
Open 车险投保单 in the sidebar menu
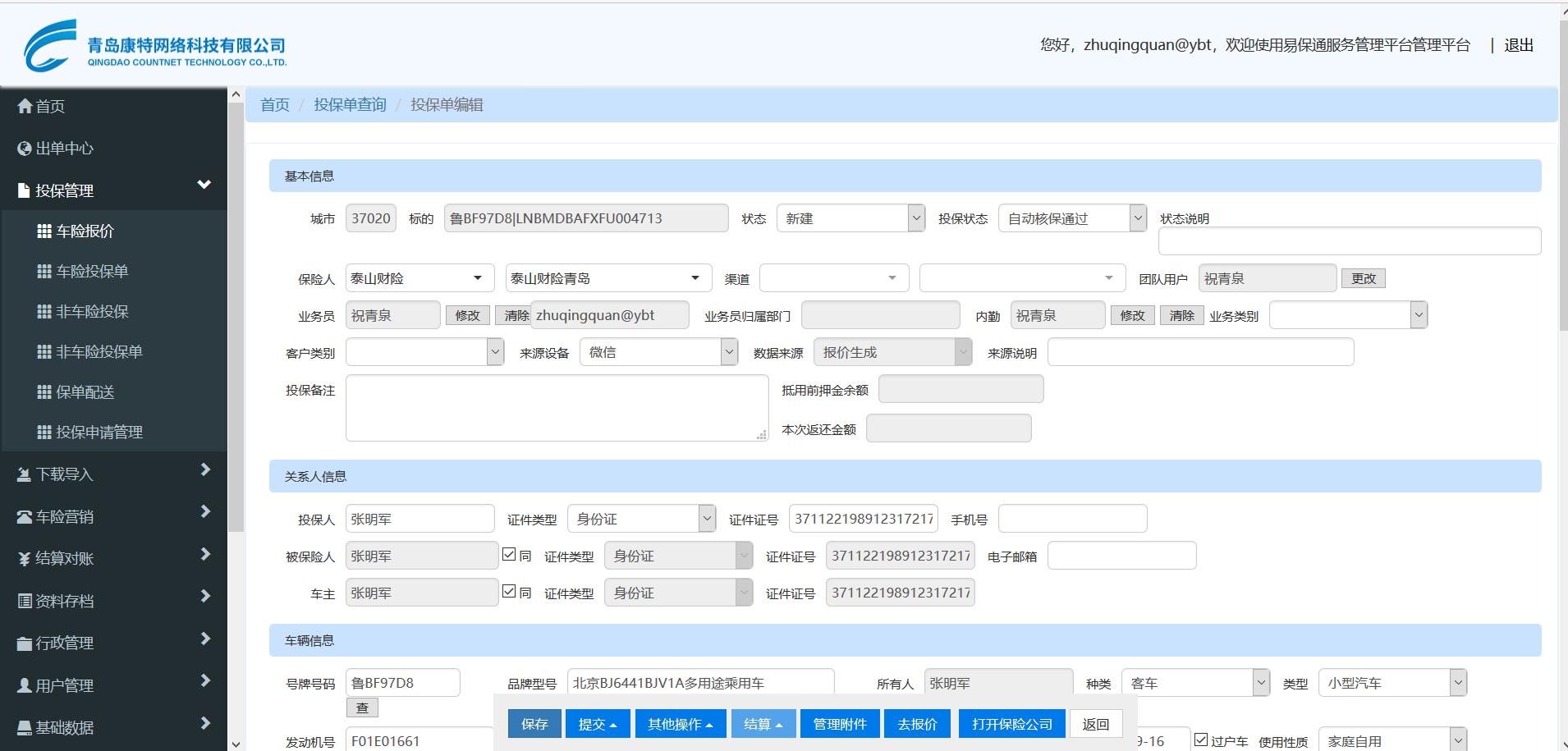pos(92,272)
